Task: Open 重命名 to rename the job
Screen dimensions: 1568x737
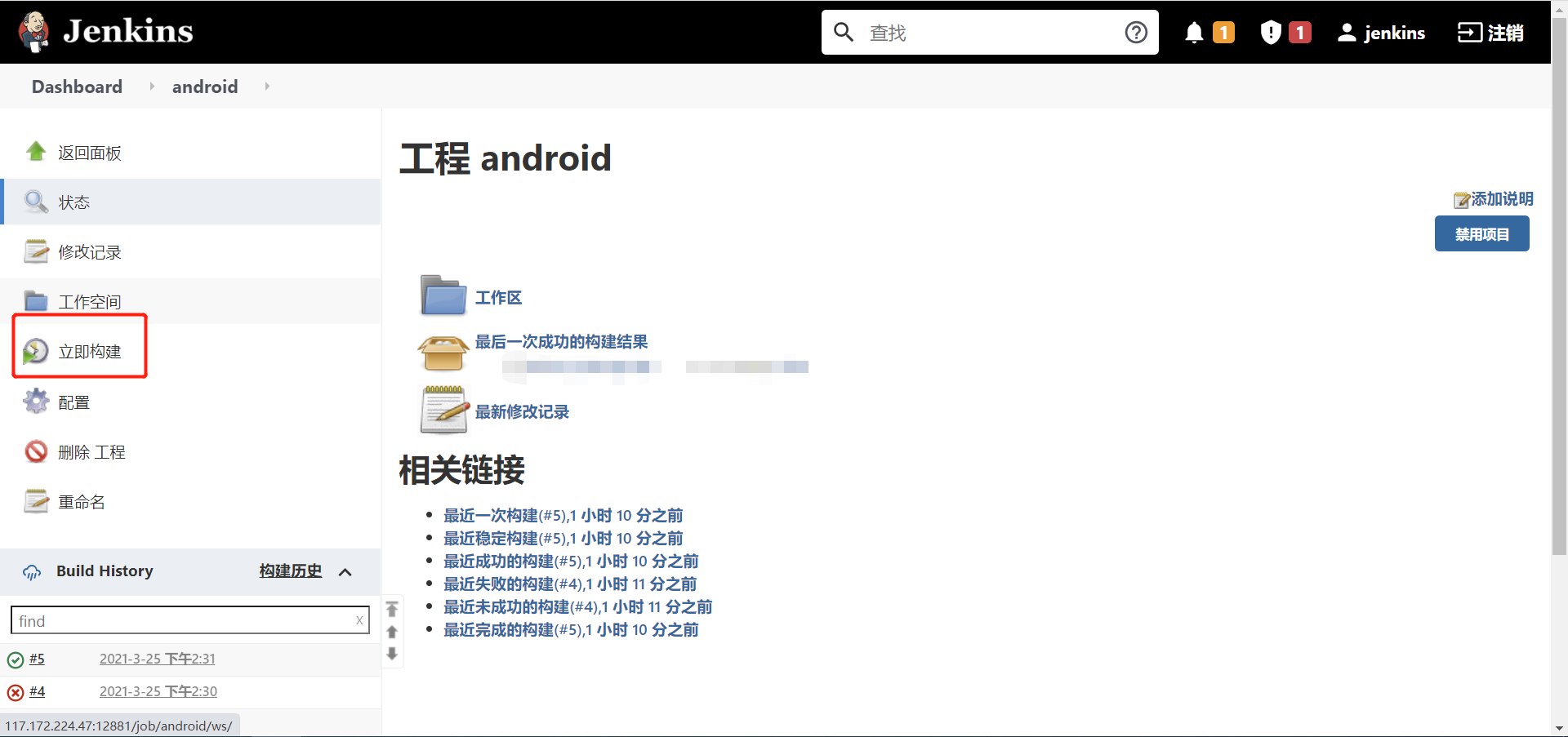Action: click(x=82, y=501)
